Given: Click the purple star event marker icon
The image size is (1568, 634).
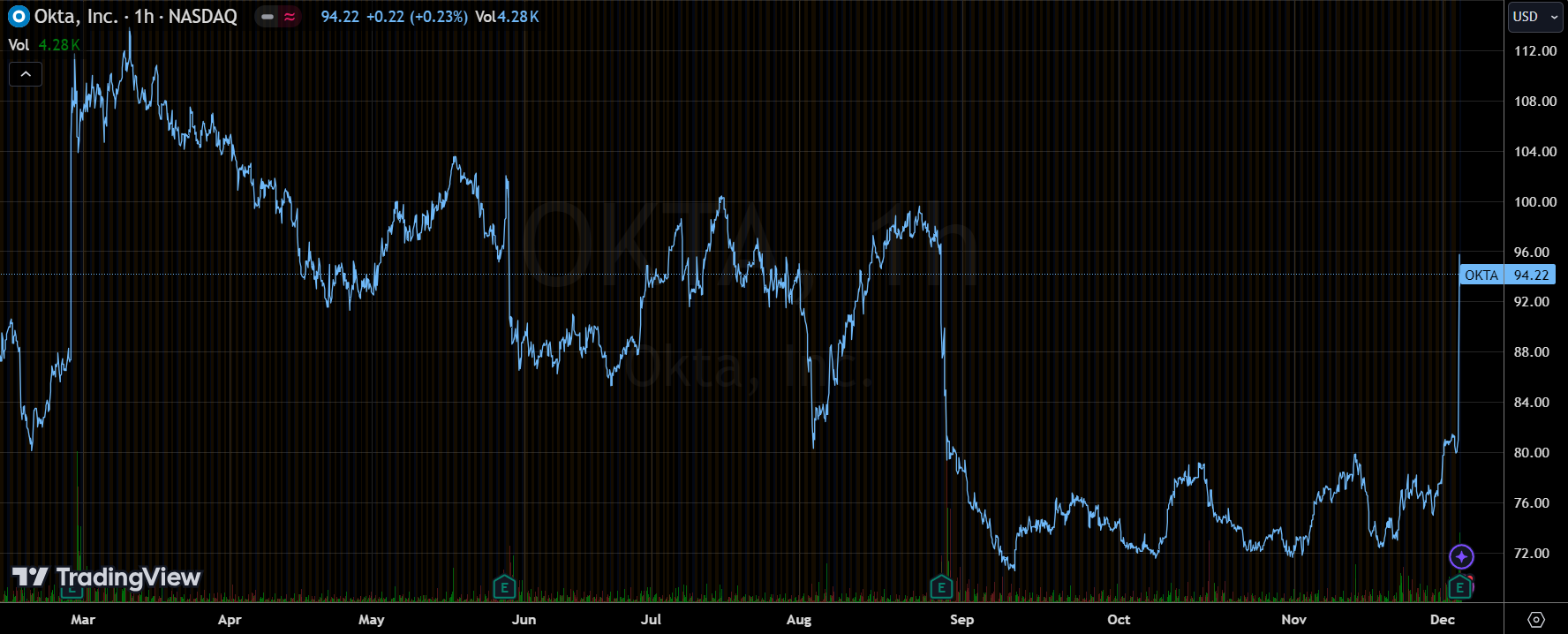Looking at the screenshot, I should tap(1461, 556).
